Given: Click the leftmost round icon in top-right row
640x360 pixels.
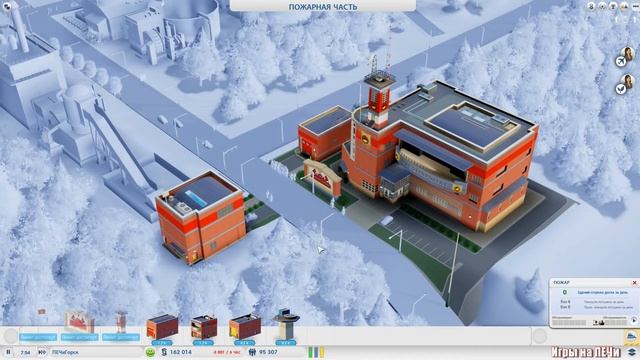Looking at the screenshot, I should tap(591, 7).
